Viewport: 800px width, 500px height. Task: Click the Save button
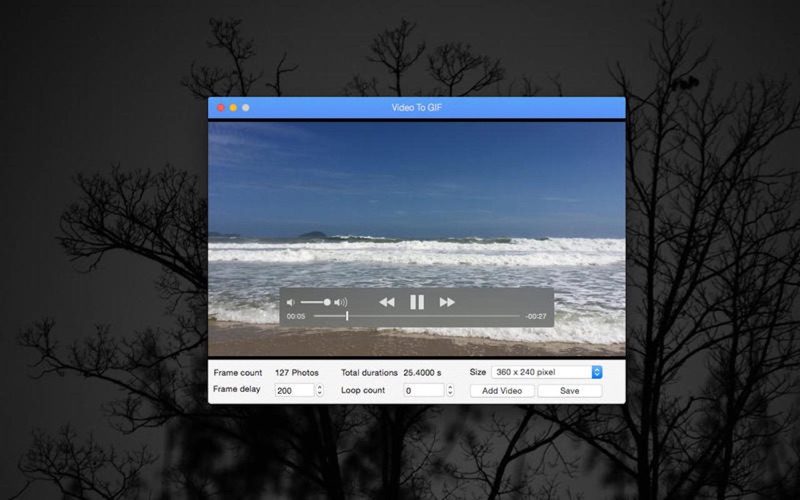coord(569,391)
